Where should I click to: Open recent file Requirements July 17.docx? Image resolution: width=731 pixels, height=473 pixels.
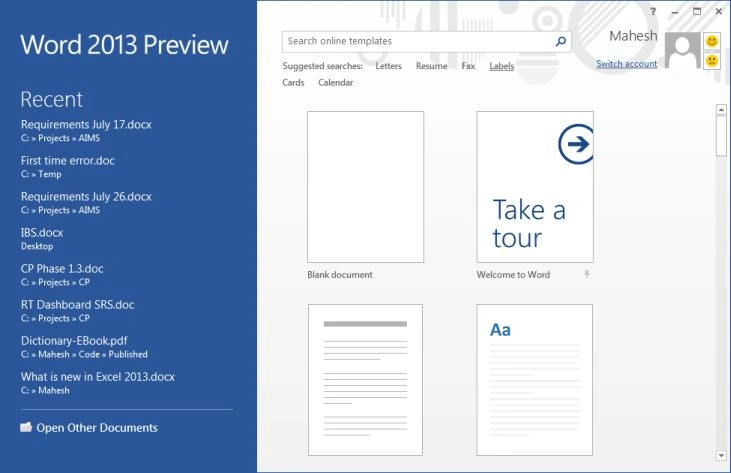pyautogui.click(x=86, y=130)
